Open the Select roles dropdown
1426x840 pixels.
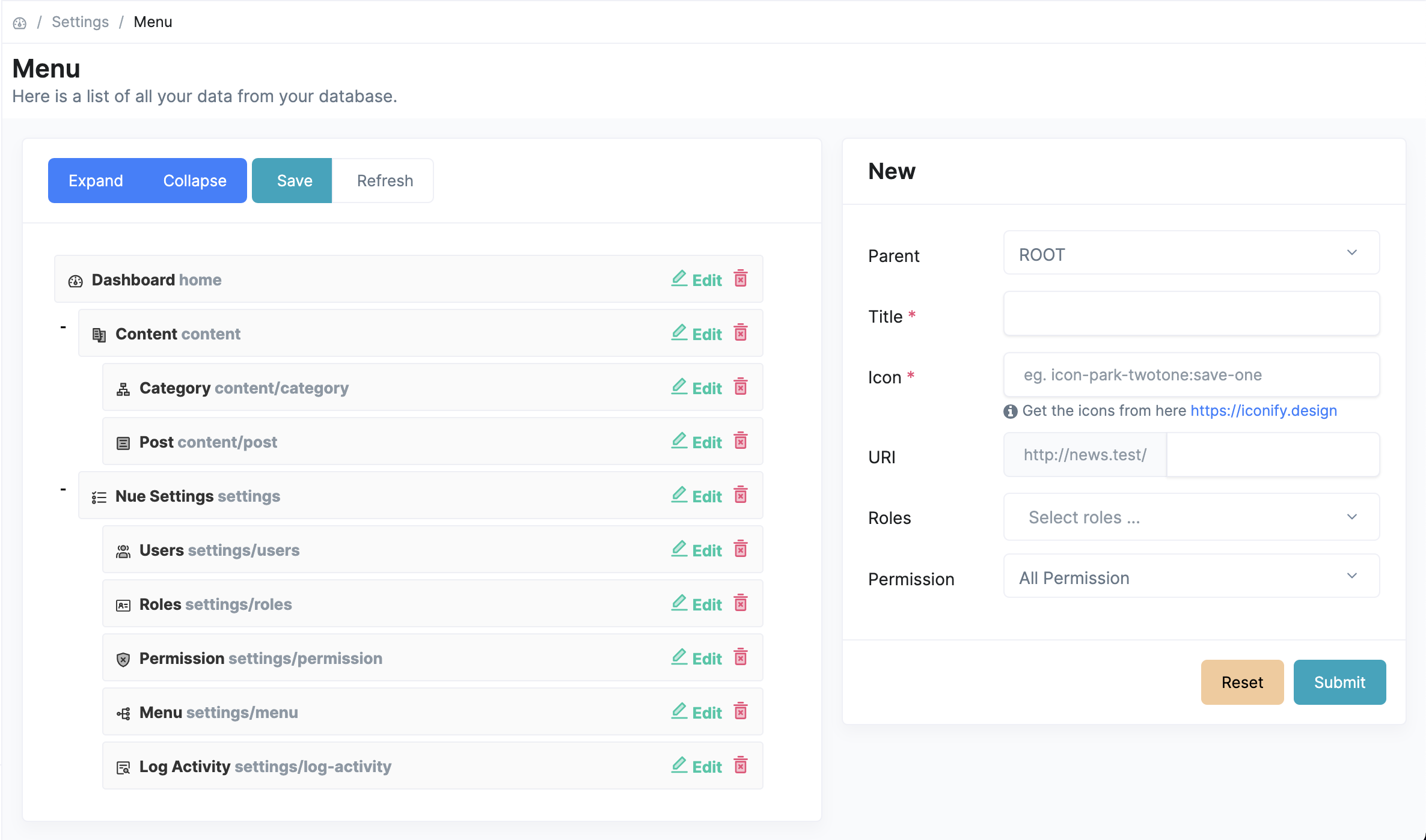(x=1191, y=517)
